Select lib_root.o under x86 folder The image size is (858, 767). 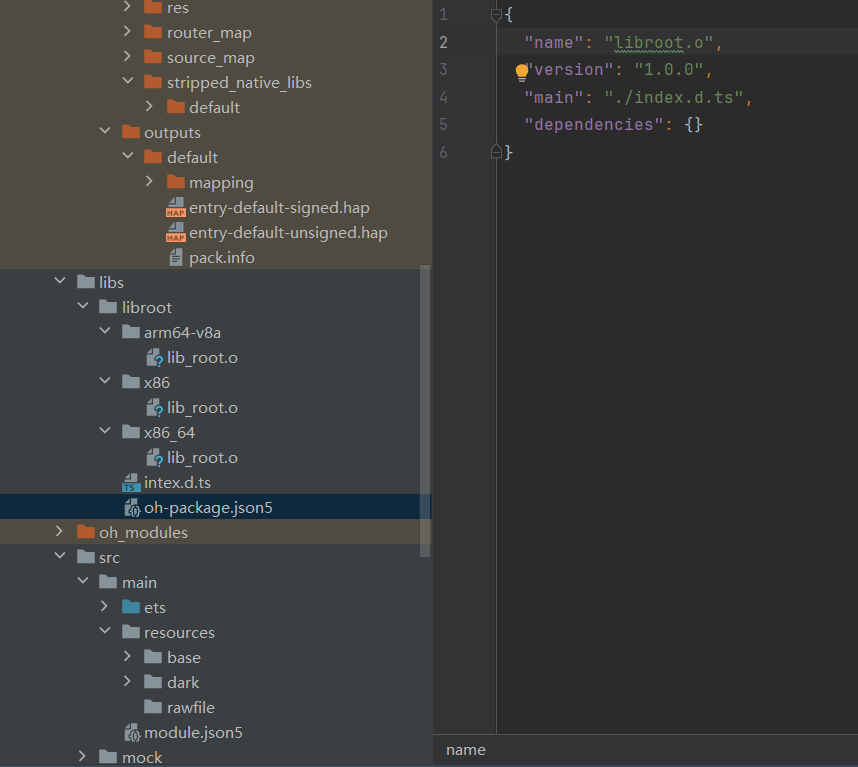click(x=202, y=408)
